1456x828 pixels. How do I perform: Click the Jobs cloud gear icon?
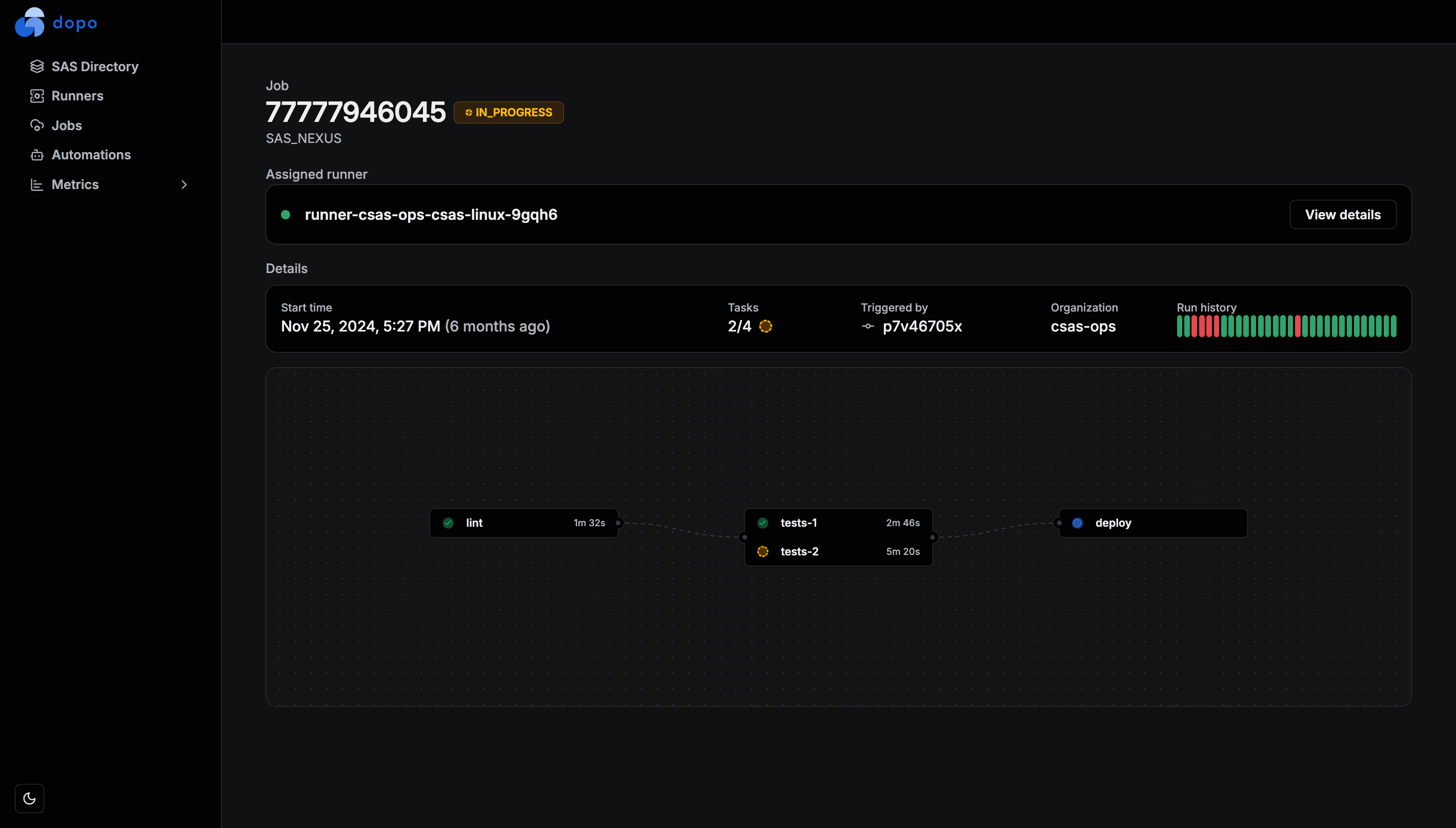(x=37, y=126)
